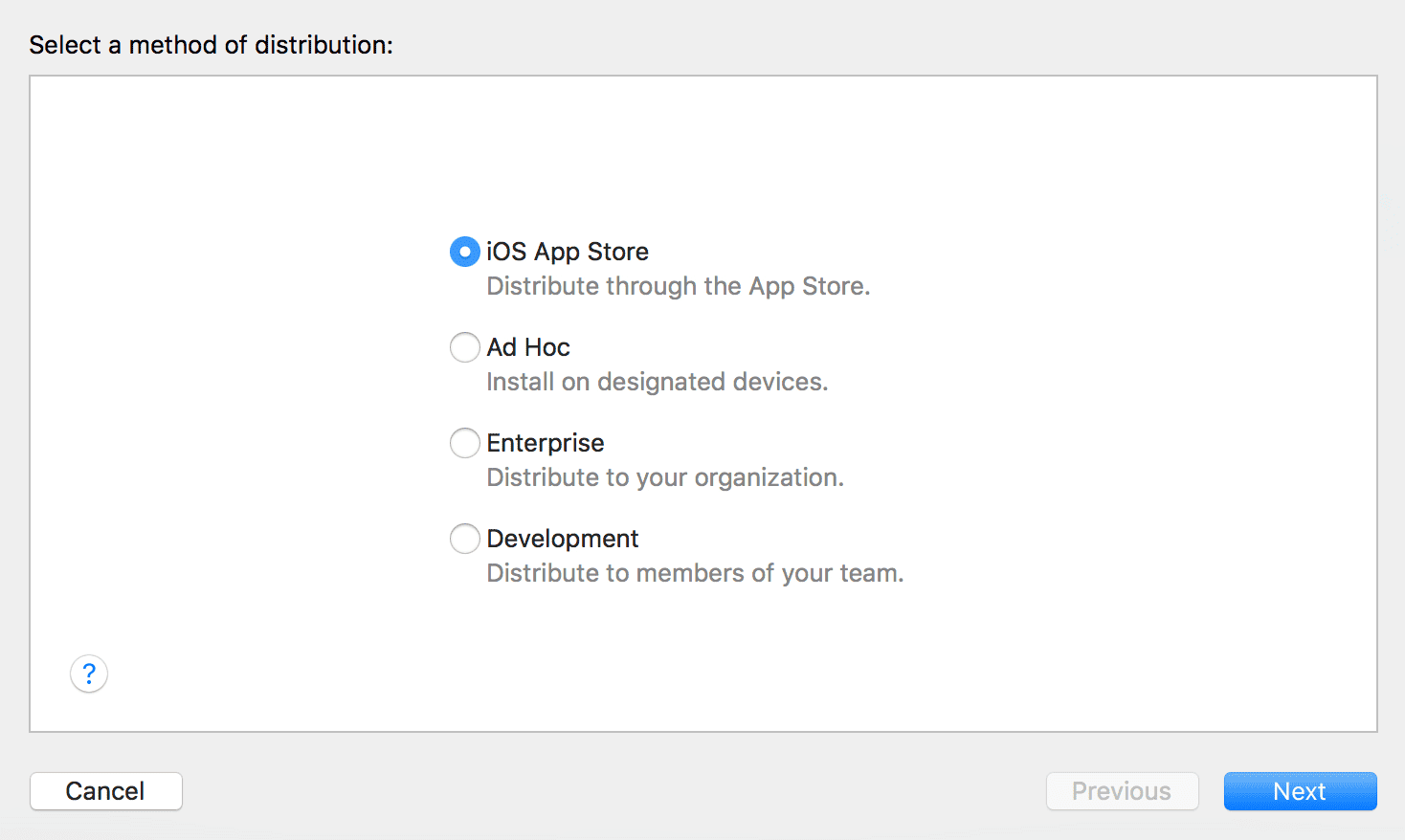1405x840 pixels.
Task: Click 'Distribute to your organization.' text
Action: 665,477
